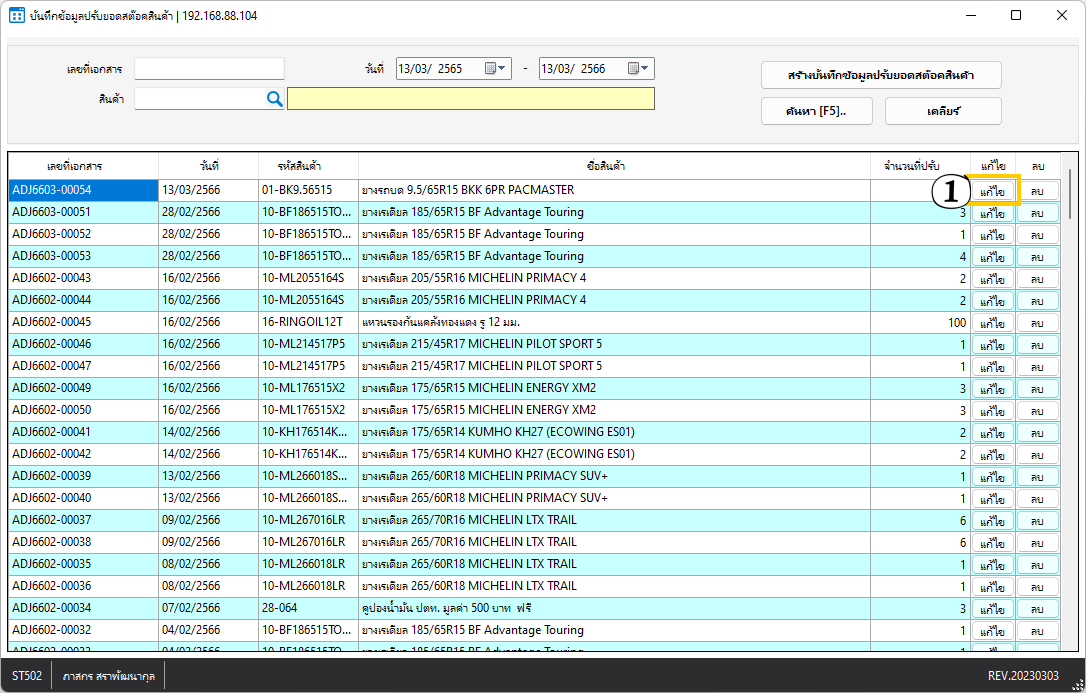This screenshot has width=1086, height=693.
Task: Click the product code column header
Action: 308,165
